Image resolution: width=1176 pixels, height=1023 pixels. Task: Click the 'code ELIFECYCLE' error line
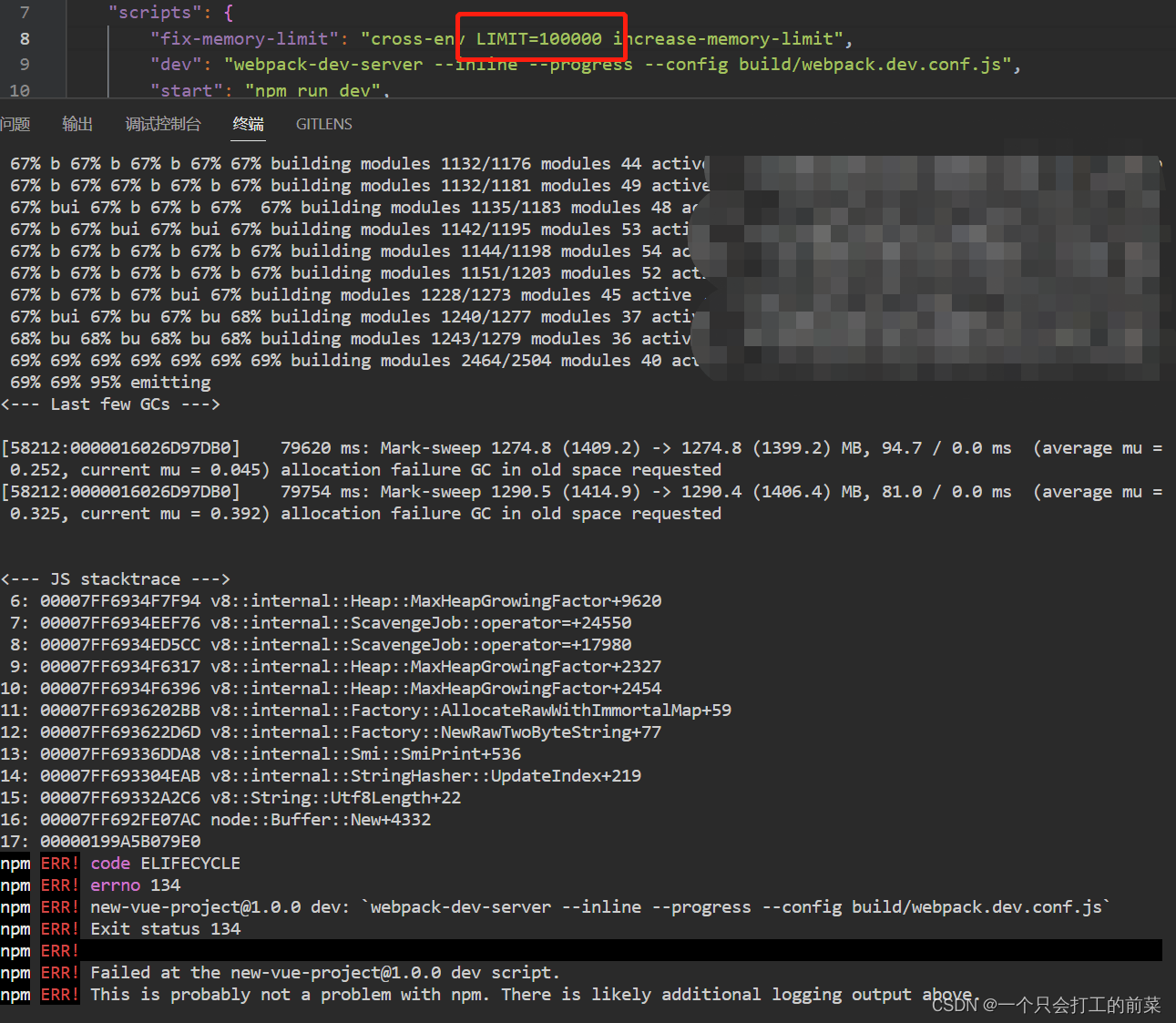coord(120,864)
